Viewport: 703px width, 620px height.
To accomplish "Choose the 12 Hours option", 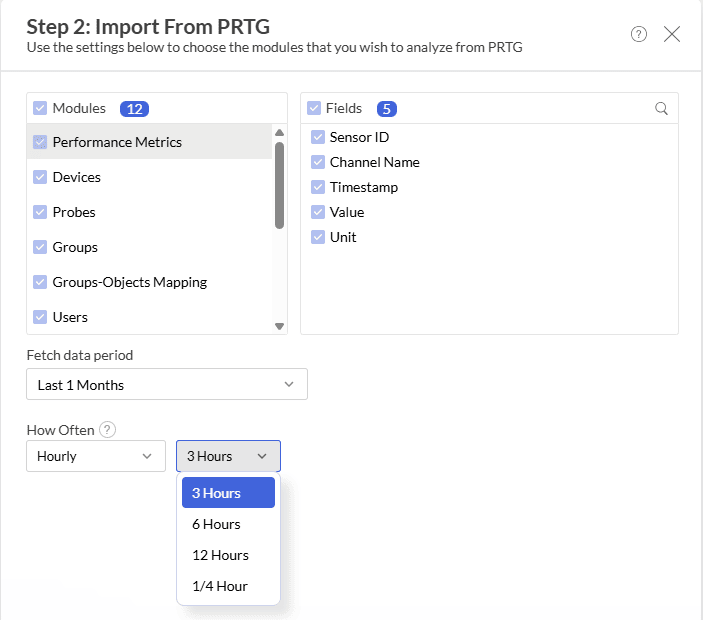I will [220, 555].
